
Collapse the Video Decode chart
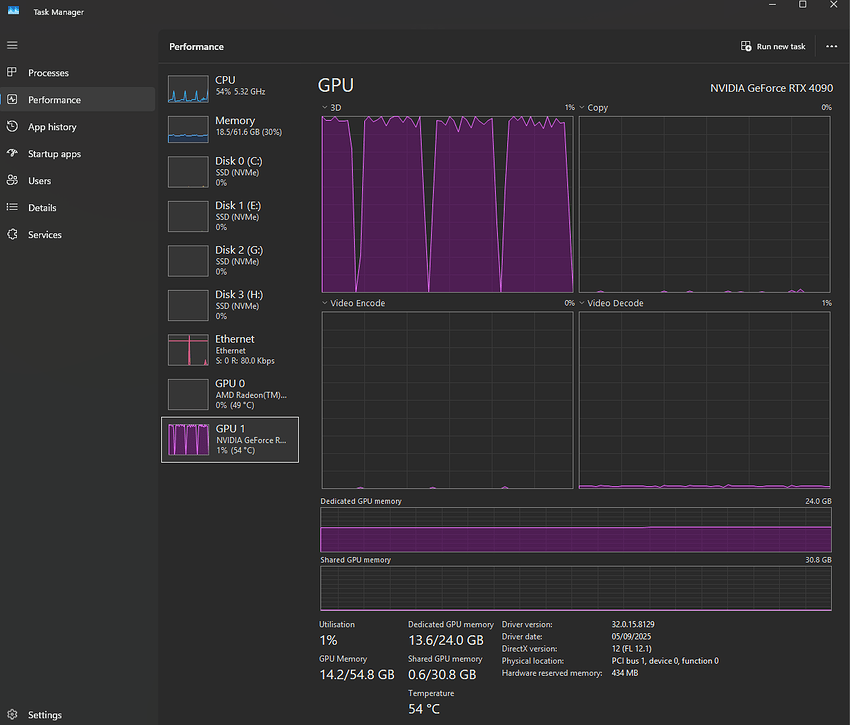(580, 302)
